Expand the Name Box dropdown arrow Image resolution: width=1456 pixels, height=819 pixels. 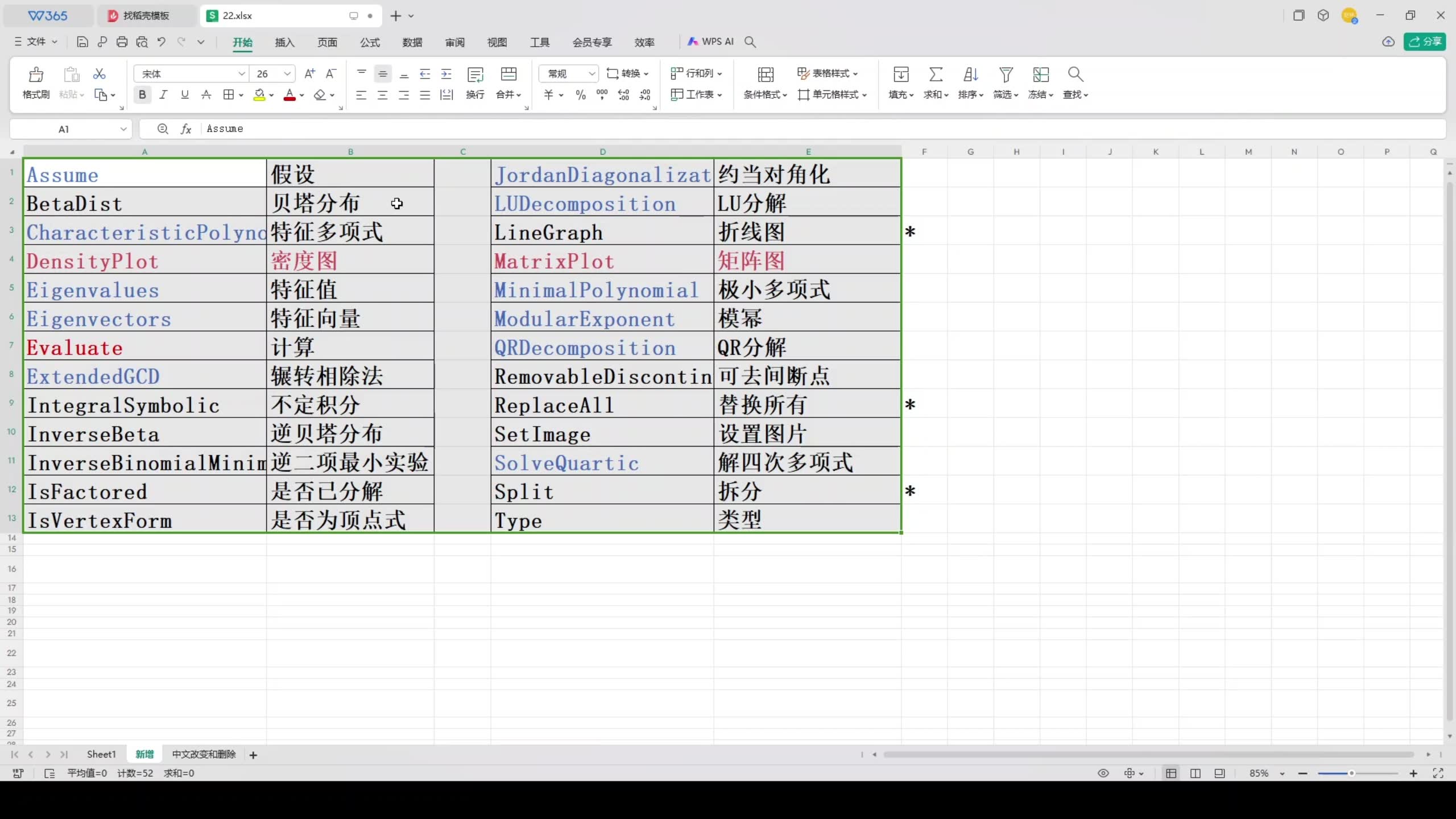click(x=123, y=129)
